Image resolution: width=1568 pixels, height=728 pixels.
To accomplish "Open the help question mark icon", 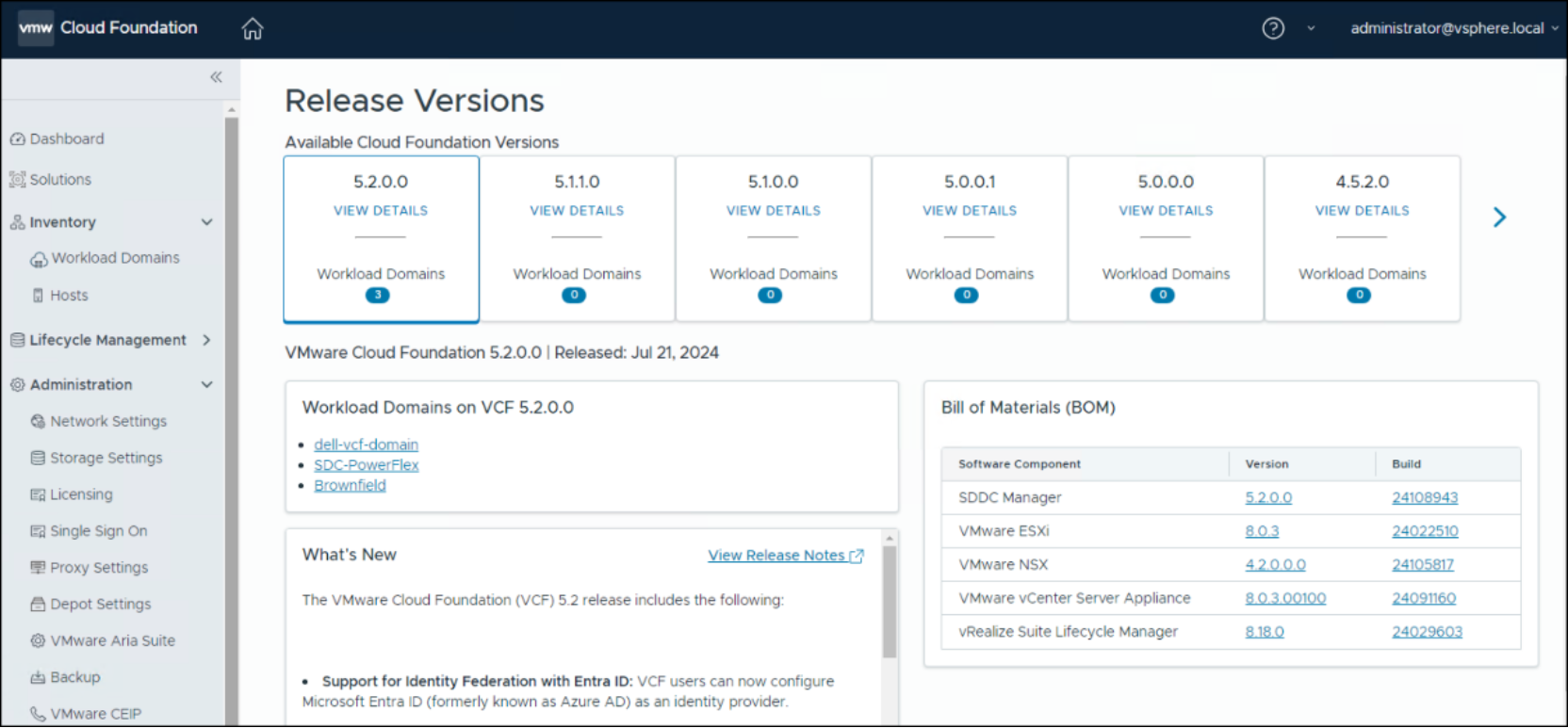I will coord(1273,28).
